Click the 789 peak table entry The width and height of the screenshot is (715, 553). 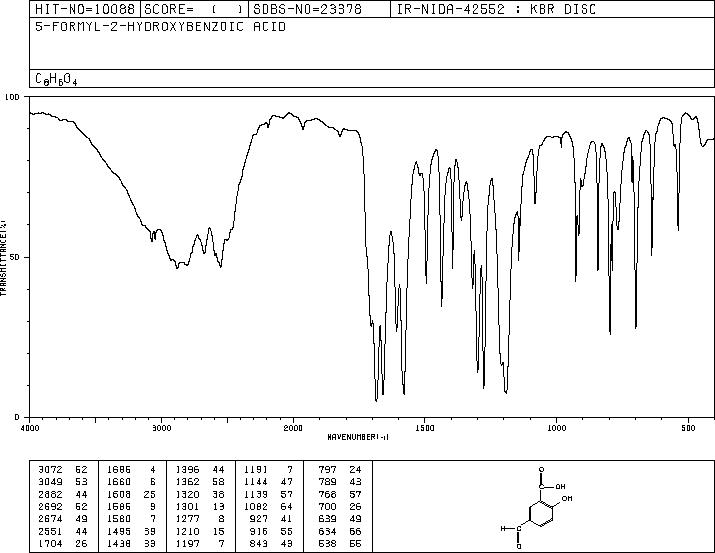[340, 481]
